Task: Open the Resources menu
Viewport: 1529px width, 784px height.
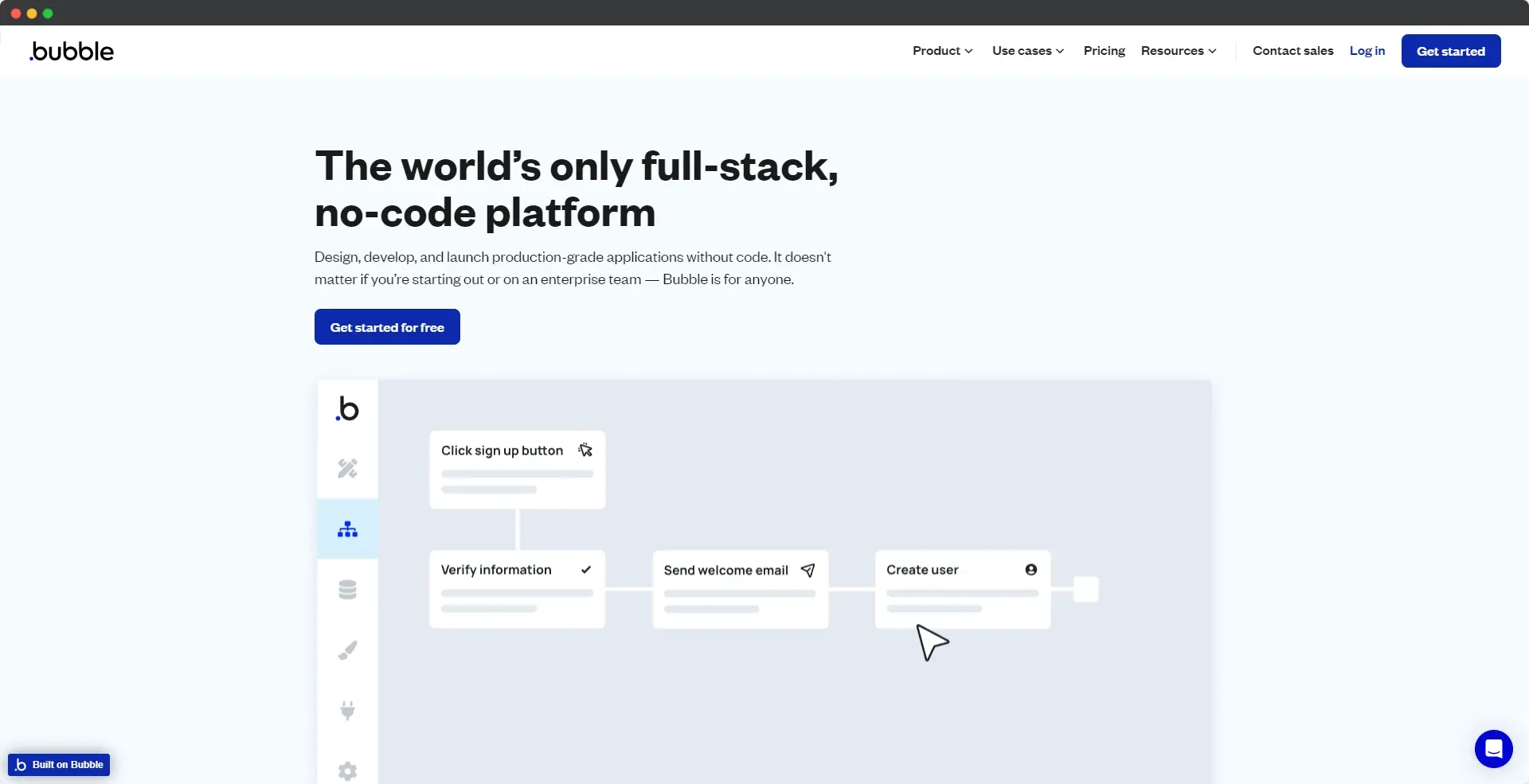Action: tap(1179, 51)
